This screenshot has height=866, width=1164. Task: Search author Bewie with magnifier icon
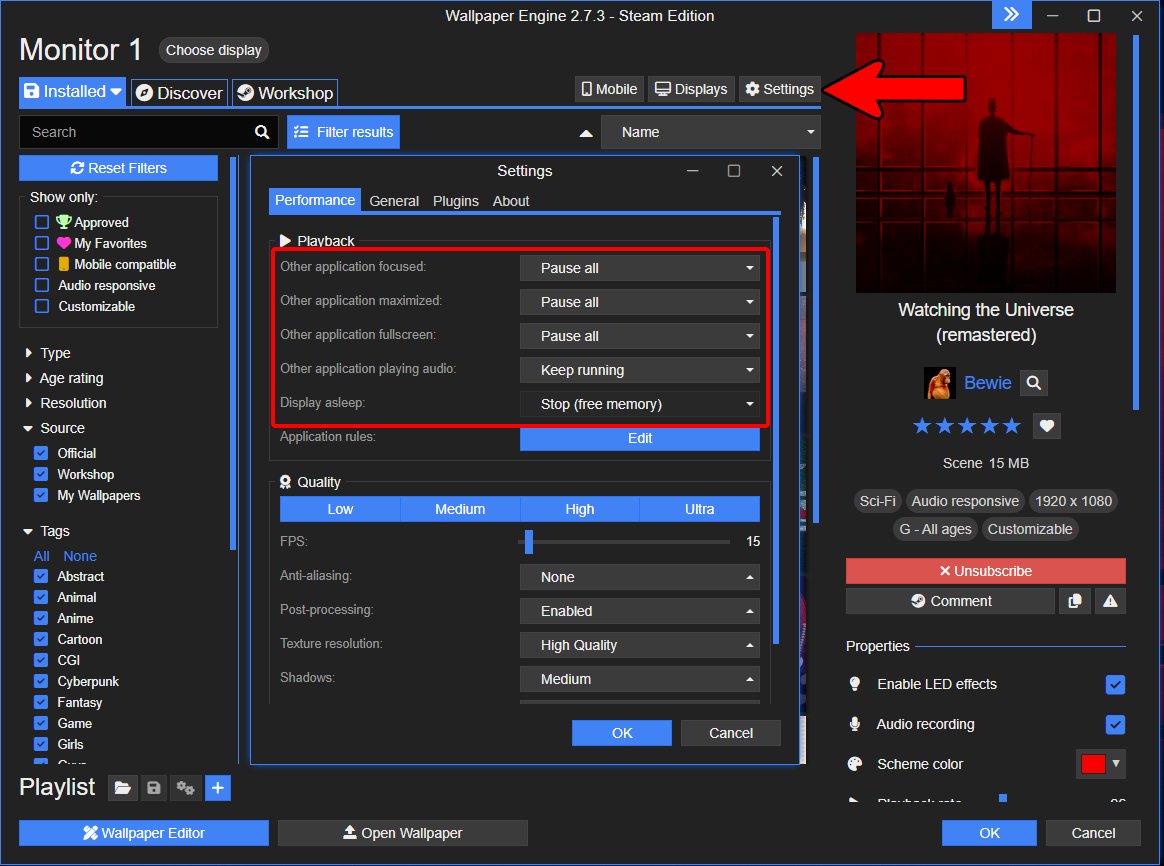tap(1033, 383)
